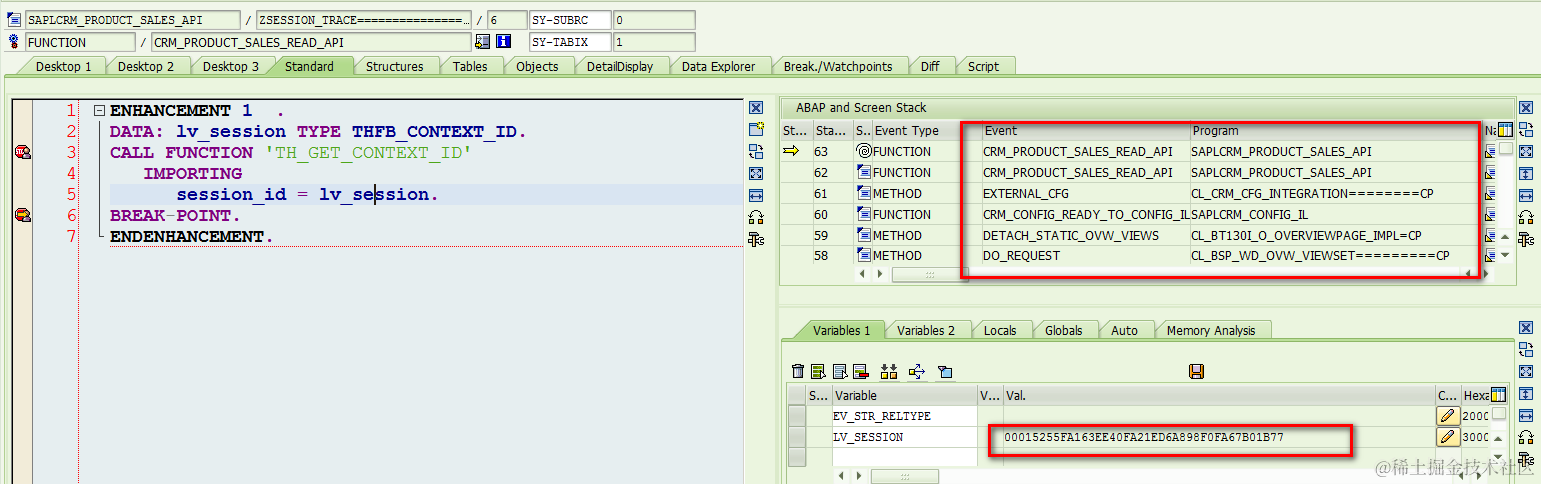The image size is (1541, 484).
Task: Click the LV_SESSION value cell
Action: point(1217,437)
